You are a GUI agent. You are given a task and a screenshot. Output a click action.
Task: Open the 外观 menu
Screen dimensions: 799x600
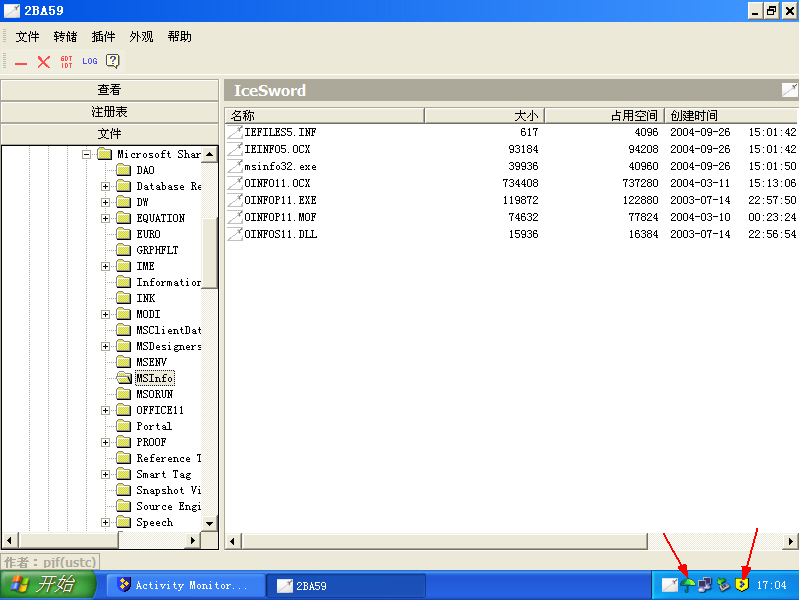141,37
